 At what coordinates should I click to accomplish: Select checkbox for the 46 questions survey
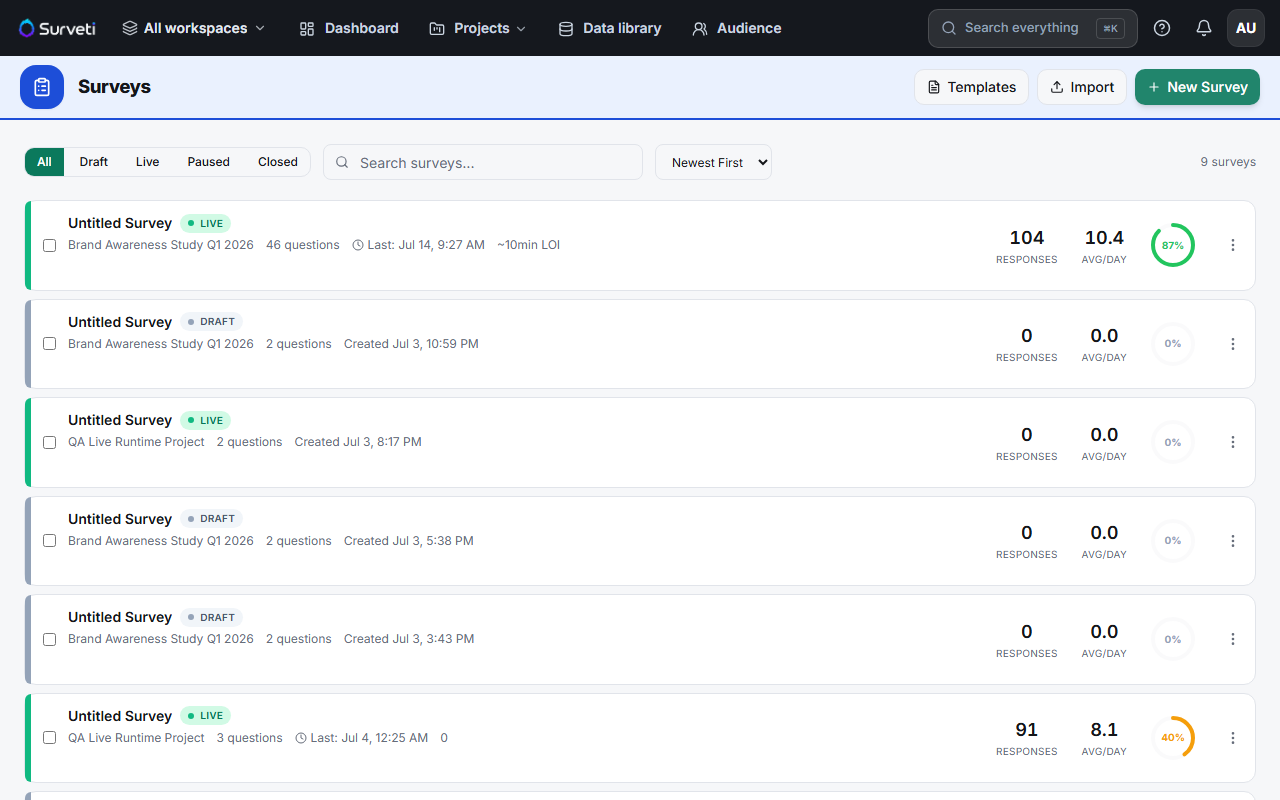pyautogui.click(x=49, y=245)
